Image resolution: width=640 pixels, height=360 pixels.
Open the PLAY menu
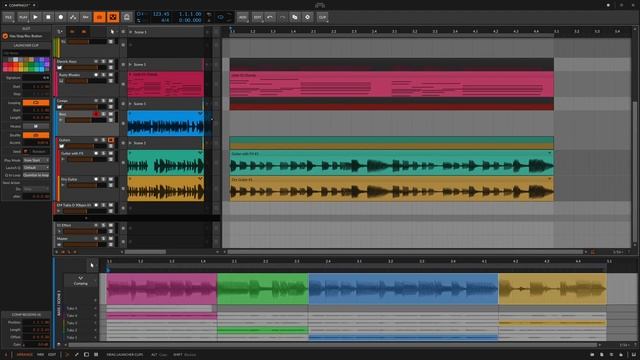[23, 17]
